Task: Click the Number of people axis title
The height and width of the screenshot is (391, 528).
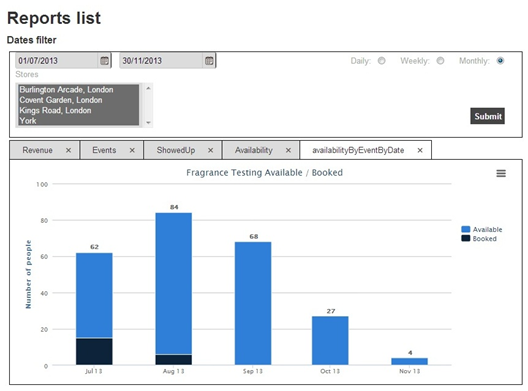Action: pos(28,274)
